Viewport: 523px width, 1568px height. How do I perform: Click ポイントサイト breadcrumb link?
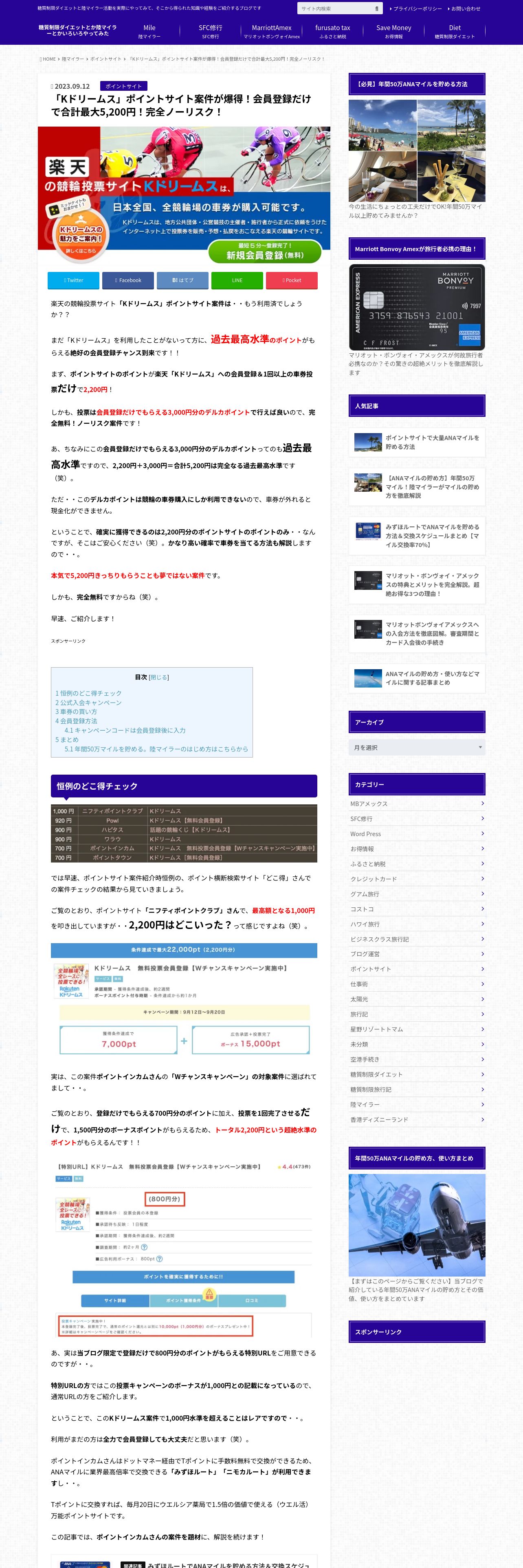tap(106, 59)
